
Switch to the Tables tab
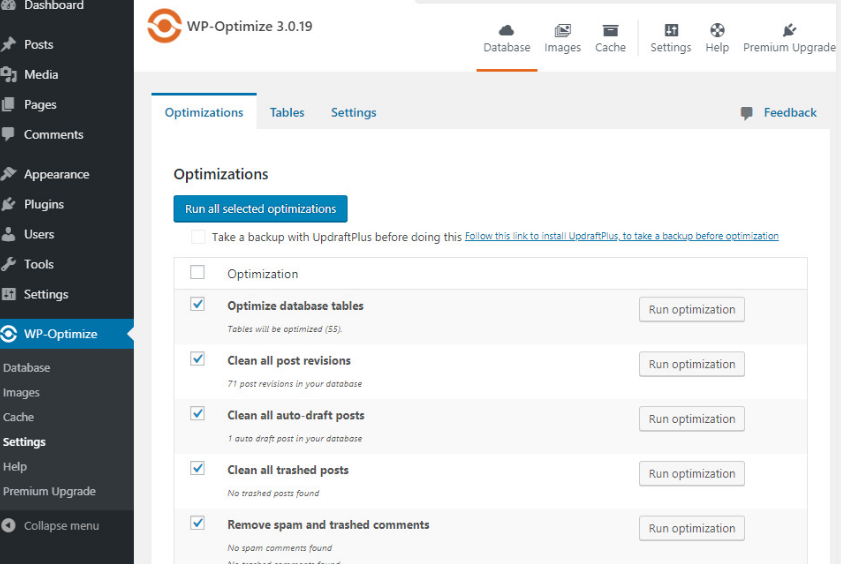(287, 112)
